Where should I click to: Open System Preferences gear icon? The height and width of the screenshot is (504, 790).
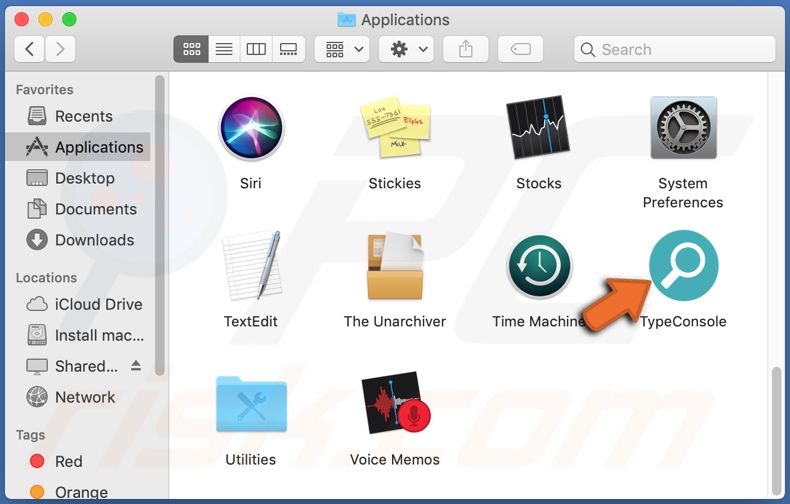(683, 129)
